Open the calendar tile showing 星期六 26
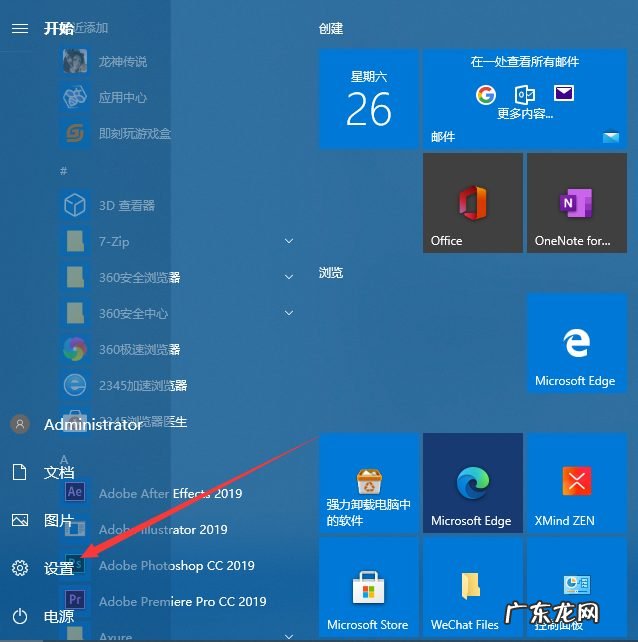 (x=369, y=99)
